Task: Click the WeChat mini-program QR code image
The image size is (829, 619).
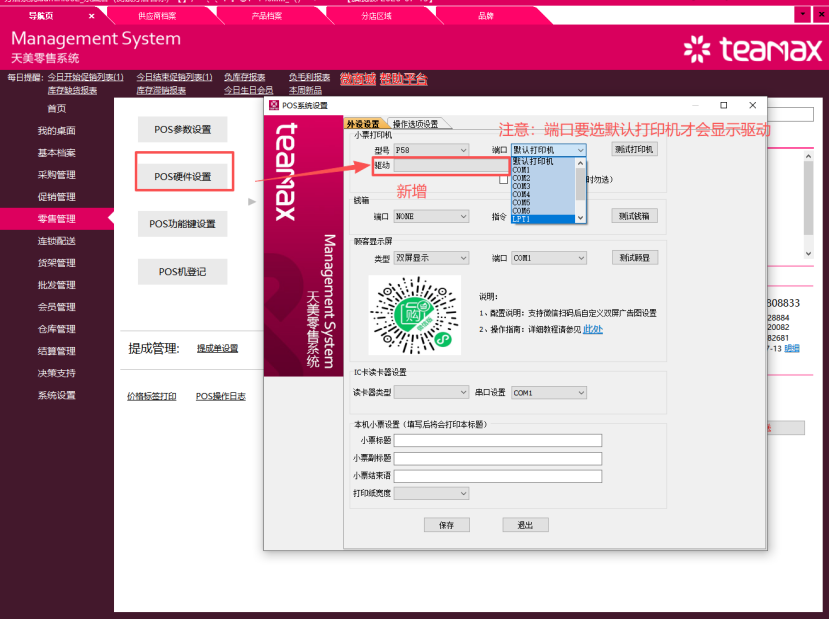Action: coord(414,315)
